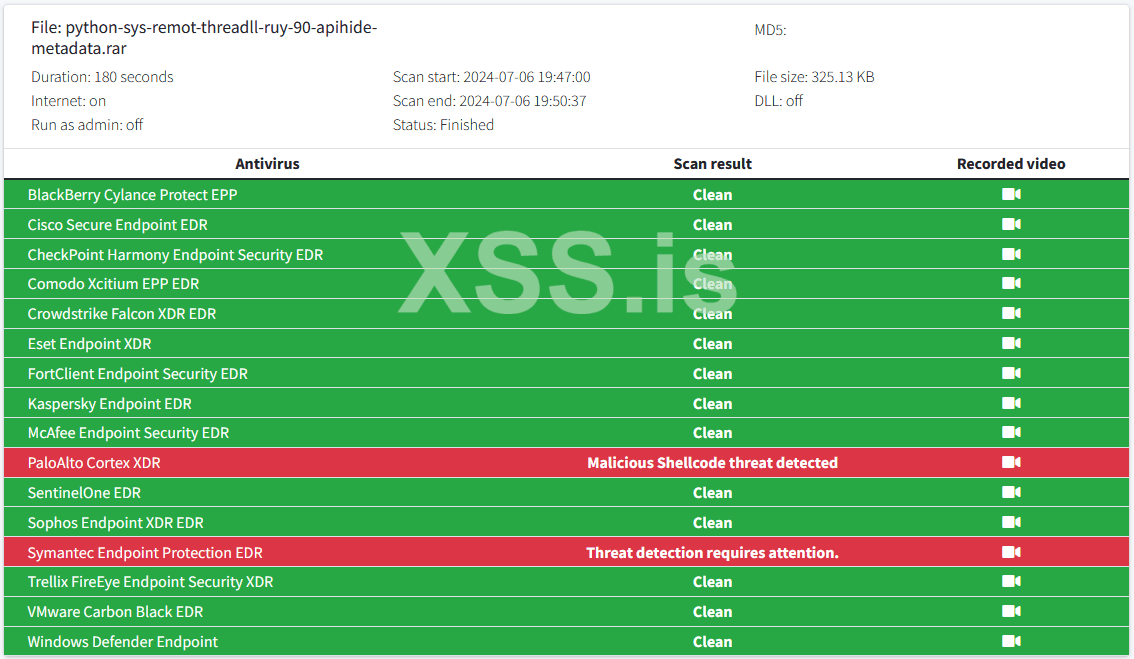Viewport: 1134px width, 659px height.
Task: Play CheckPoint Harmony Endpoint Security video
Action: pyautogui.click(x=1011, y=254)
